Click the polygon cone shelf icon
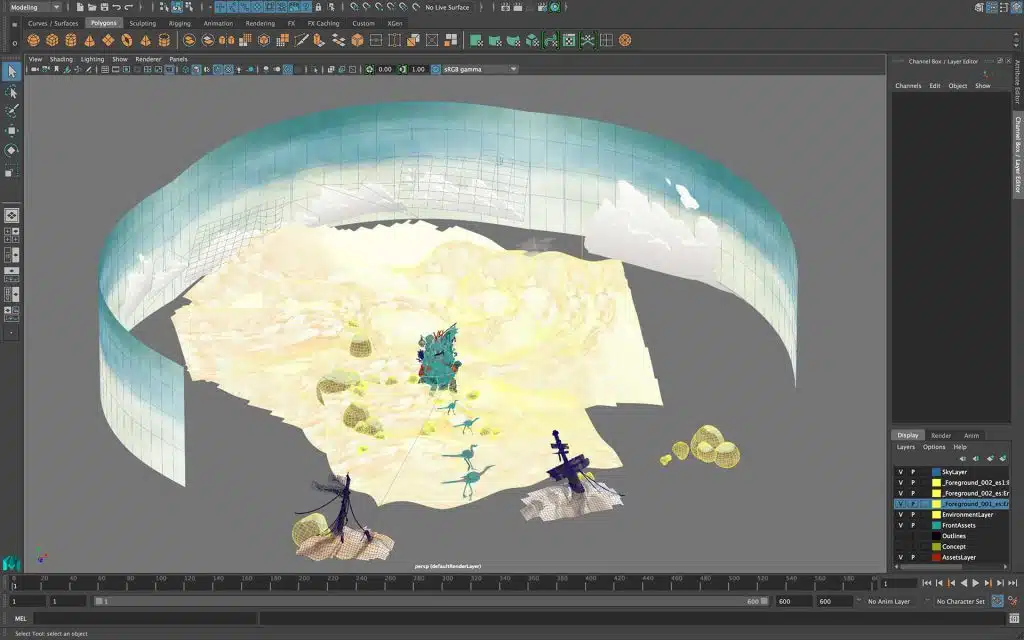The height and width of the screenshot is (640, 1024). (x=90, y=41)
